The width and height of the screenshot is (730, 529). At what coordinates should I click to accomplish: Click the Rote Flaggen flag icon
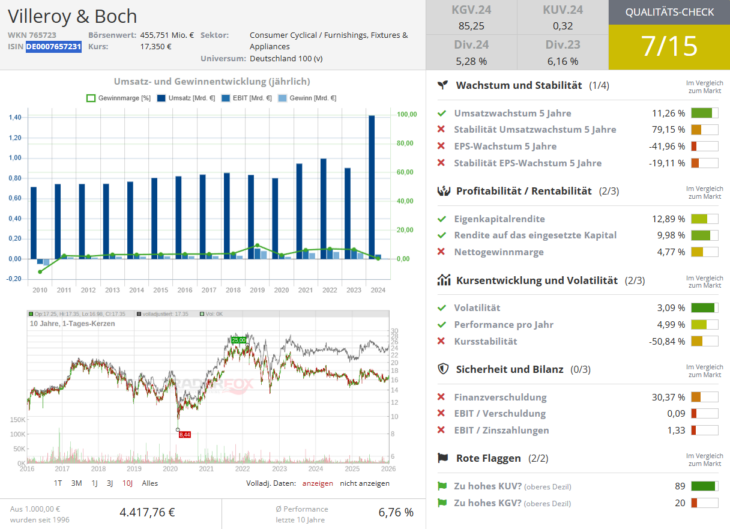(x=443, y=458)
